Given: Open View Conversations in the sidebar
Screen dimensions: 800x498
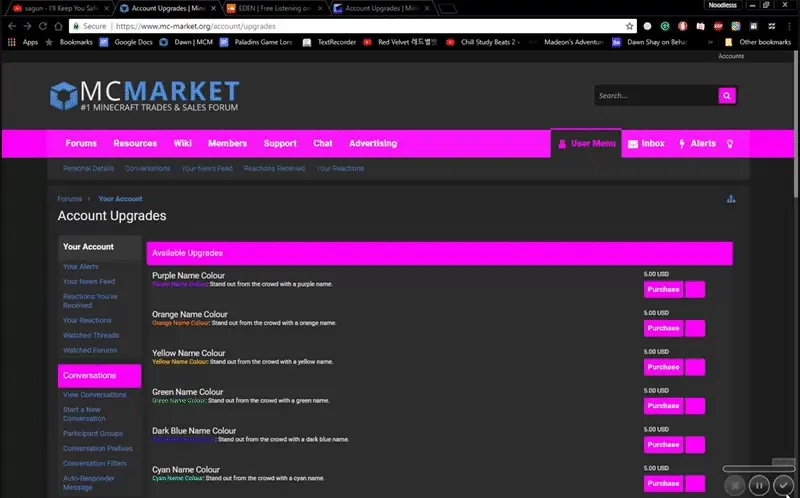Looking at the screenshot, I should point(94,394).
